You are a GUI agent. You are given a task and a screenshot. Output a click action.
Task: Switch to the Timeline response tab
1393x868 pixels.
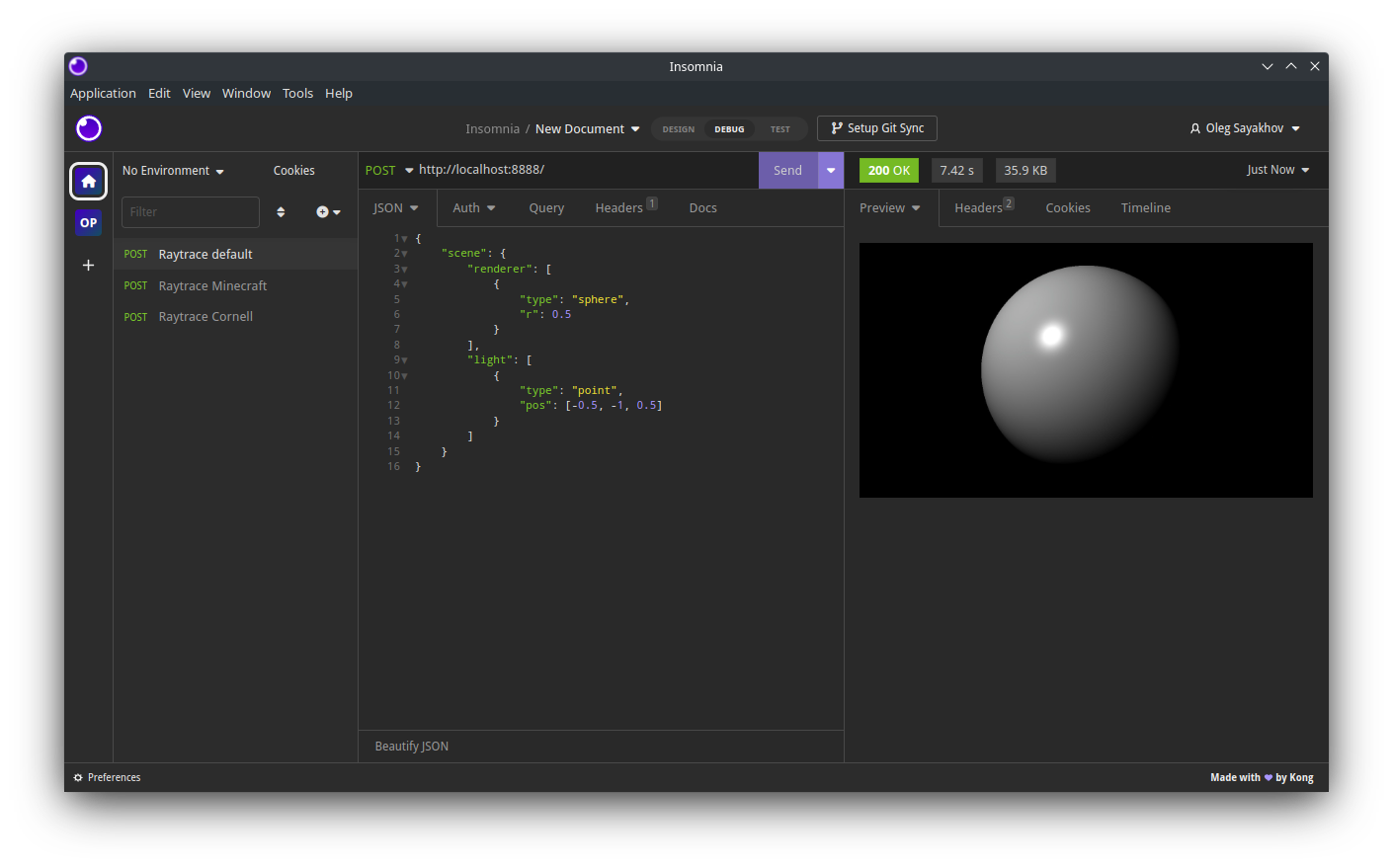tap(1145, 208)
